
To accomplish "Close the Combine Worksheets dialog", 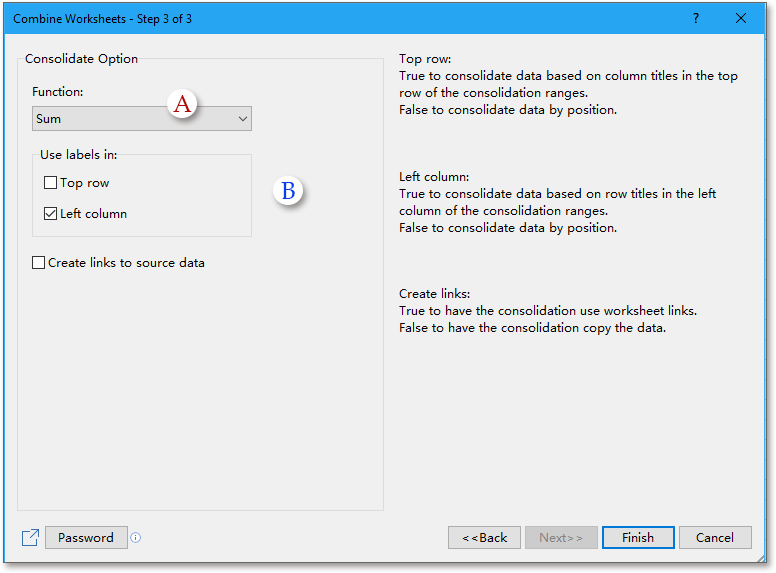I will pos(741,18).
